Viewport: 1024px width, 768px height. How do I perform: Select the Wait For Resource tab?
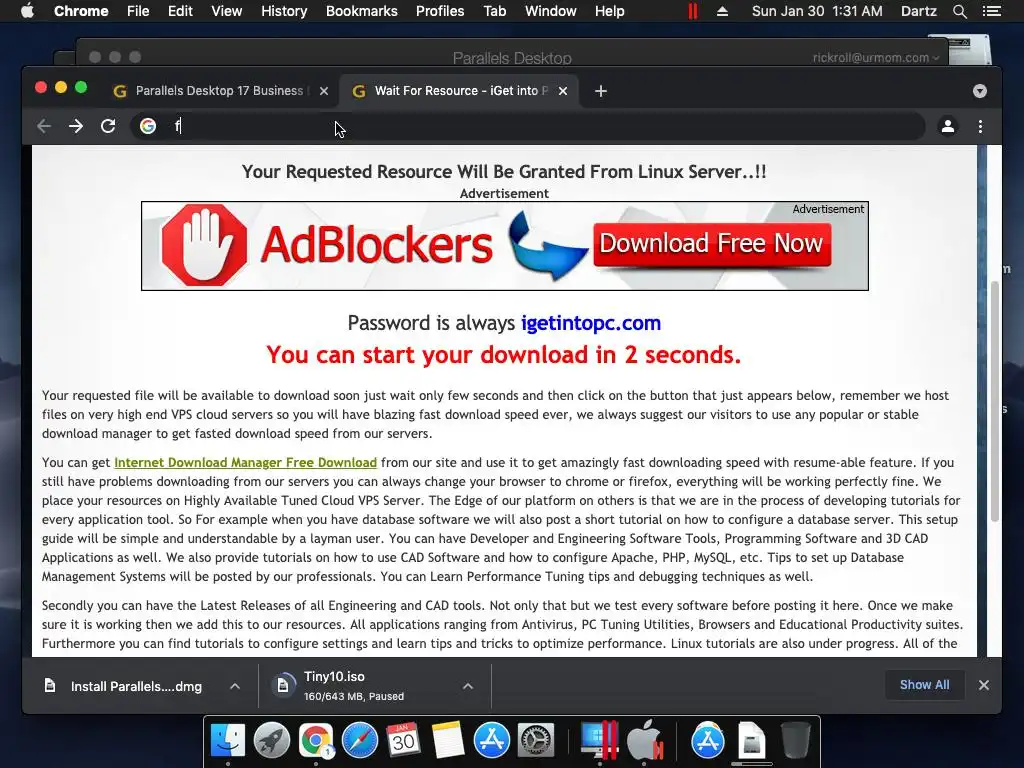point(460,91)
